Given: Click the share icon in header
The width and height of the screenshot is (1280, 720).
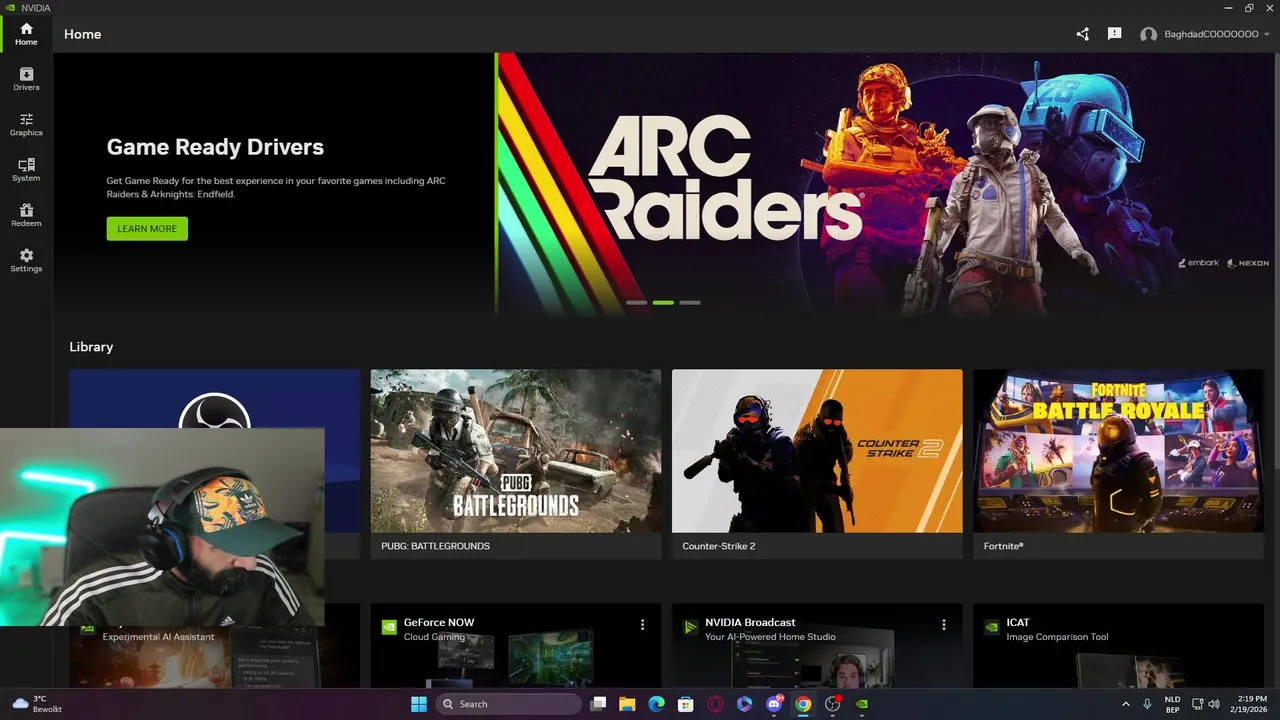Looking at the screenshot, I should [1082, 34].
